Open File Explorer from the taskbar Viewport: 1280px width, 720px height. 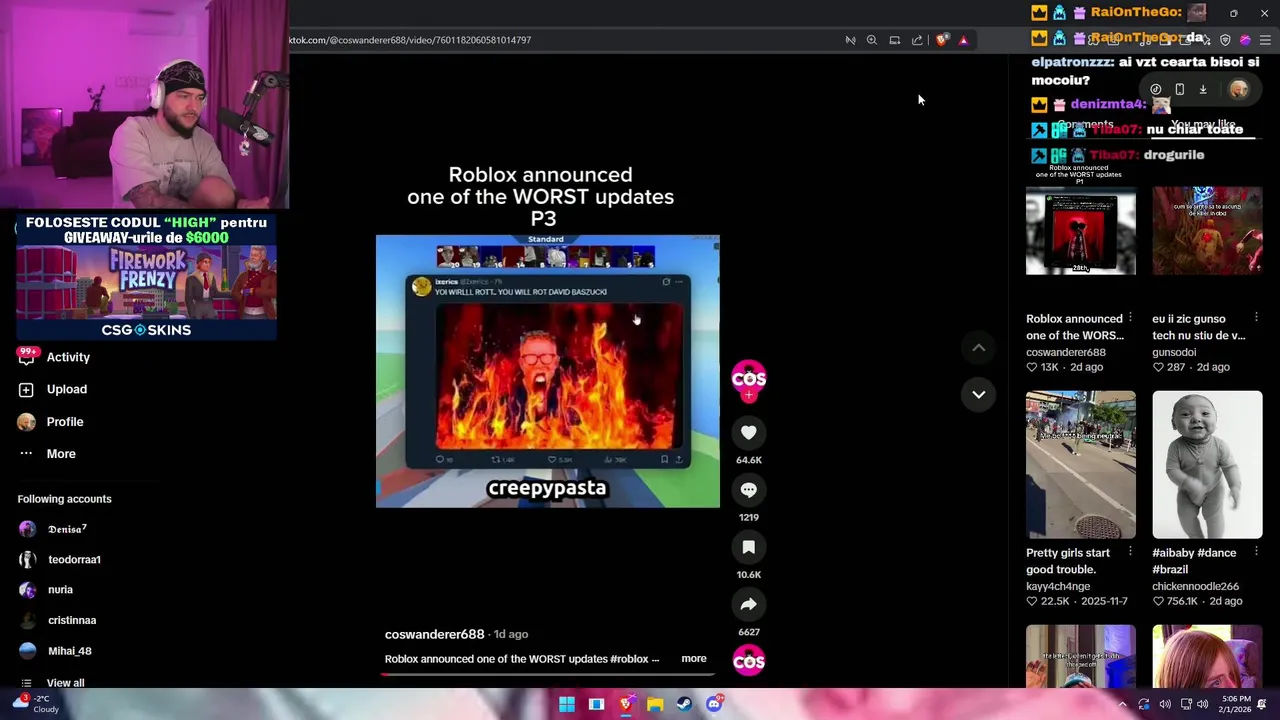655,704
